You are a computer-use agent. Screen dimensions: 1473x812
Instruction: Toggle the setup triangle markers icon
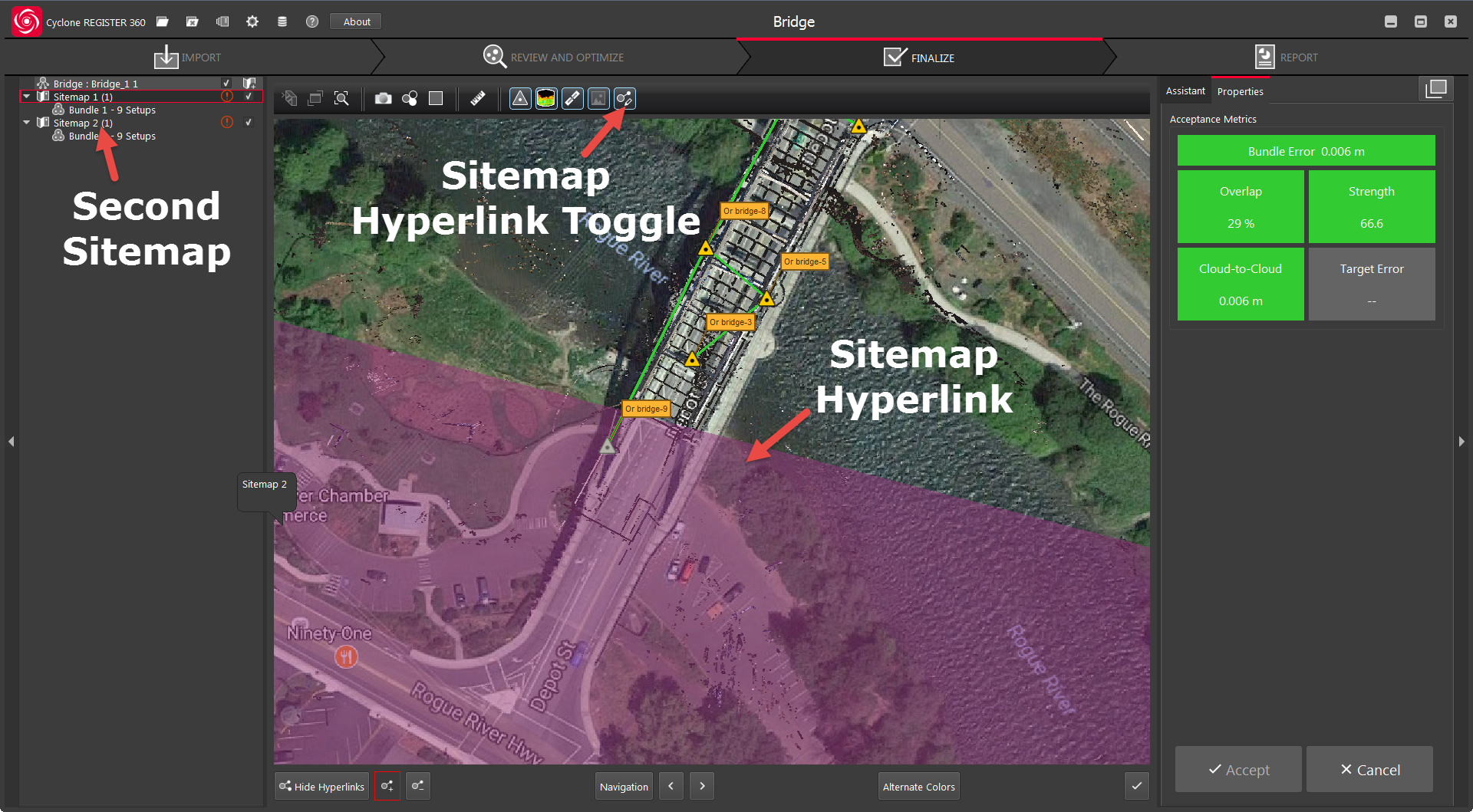pos(520,98)
